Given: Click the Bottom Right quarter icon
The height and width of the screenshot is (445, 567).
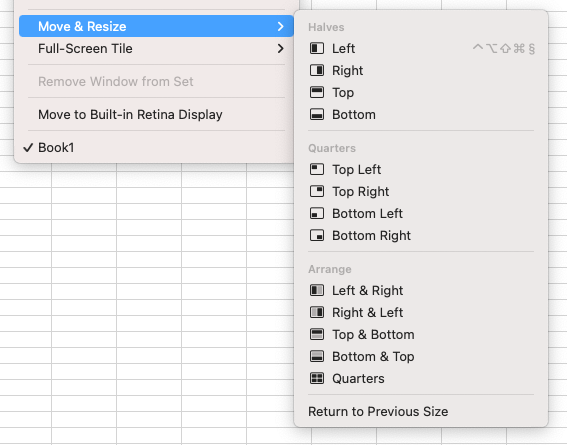Looking at the screenshot, I should click(317, 235).
